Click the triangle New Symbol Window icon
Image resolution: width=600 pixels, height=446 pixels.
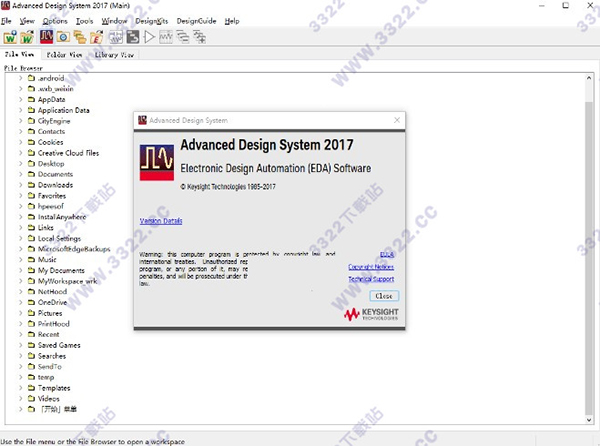coord(149,37)
